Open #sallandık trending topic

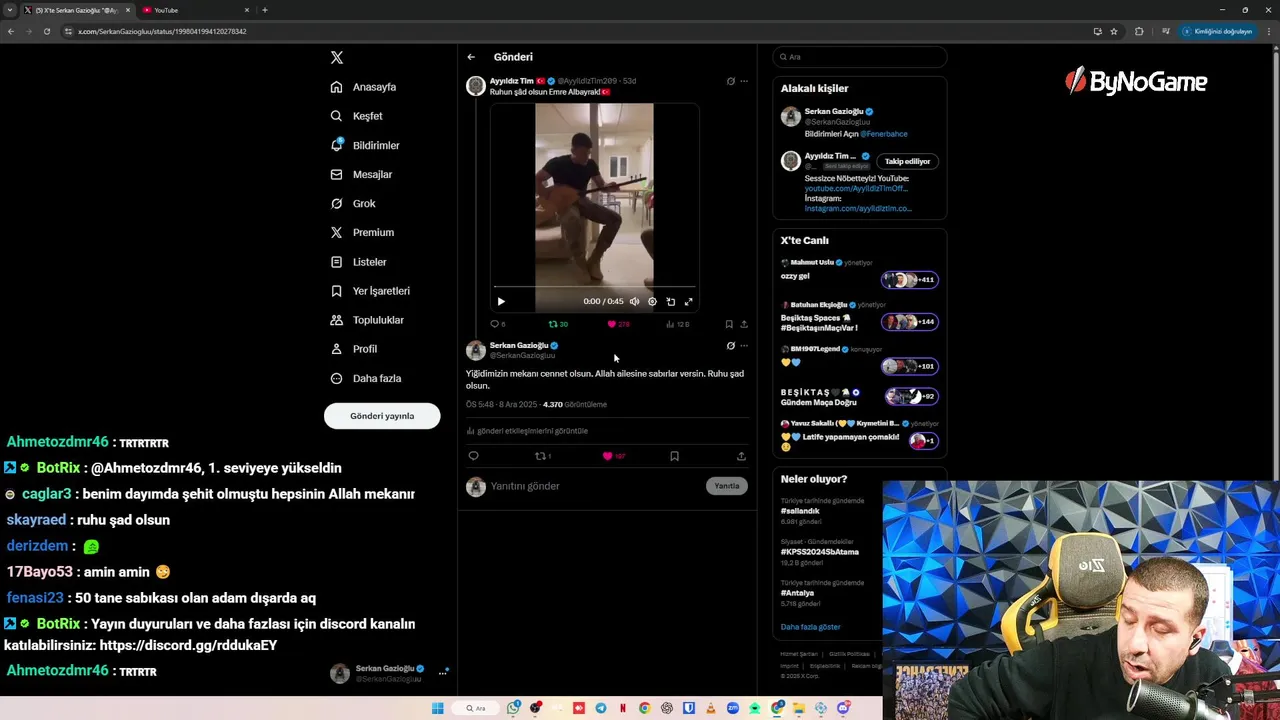(x=800, y=511)
